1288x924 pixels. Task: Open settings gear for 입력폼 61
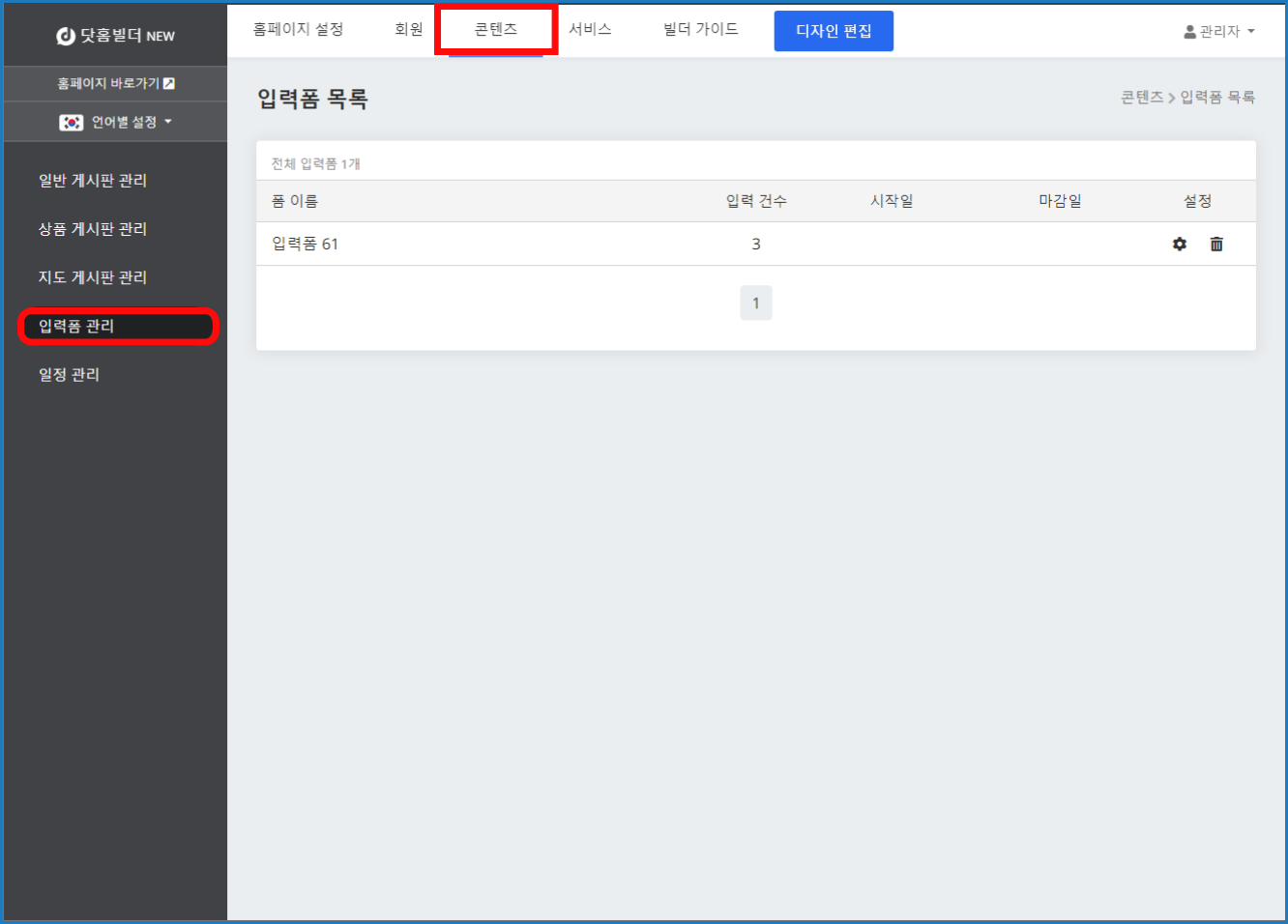tap(1179, 245)
